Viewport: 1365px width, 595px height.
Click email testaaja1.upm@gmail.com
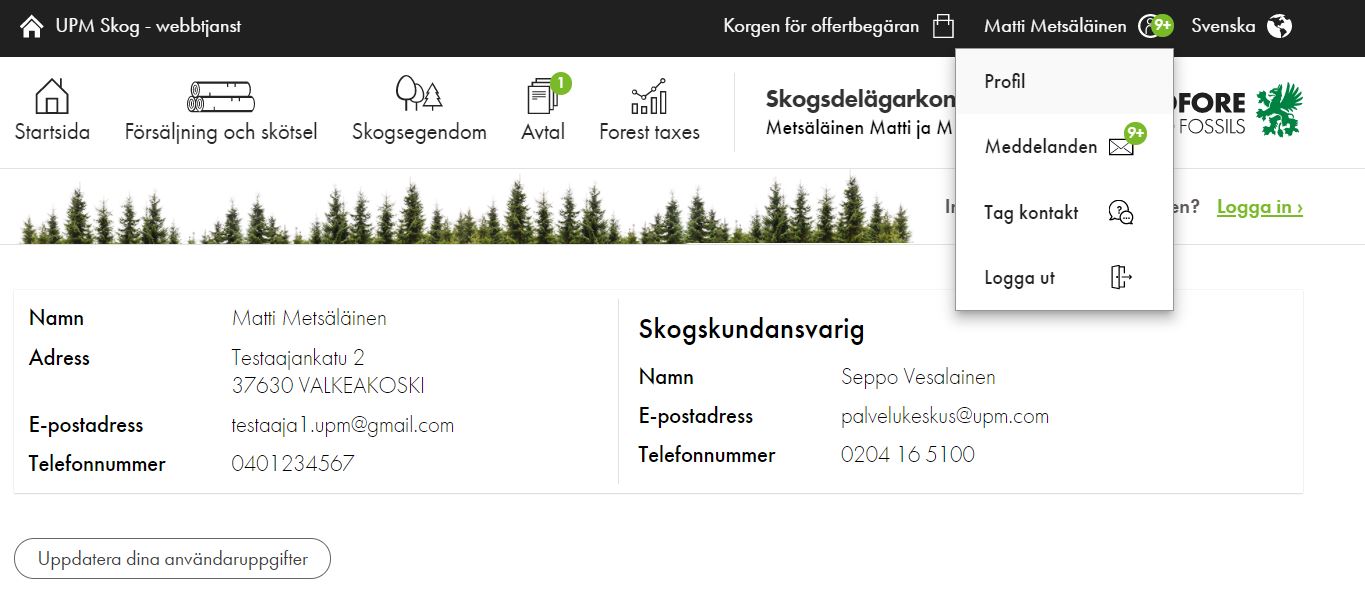click(343, 425)
